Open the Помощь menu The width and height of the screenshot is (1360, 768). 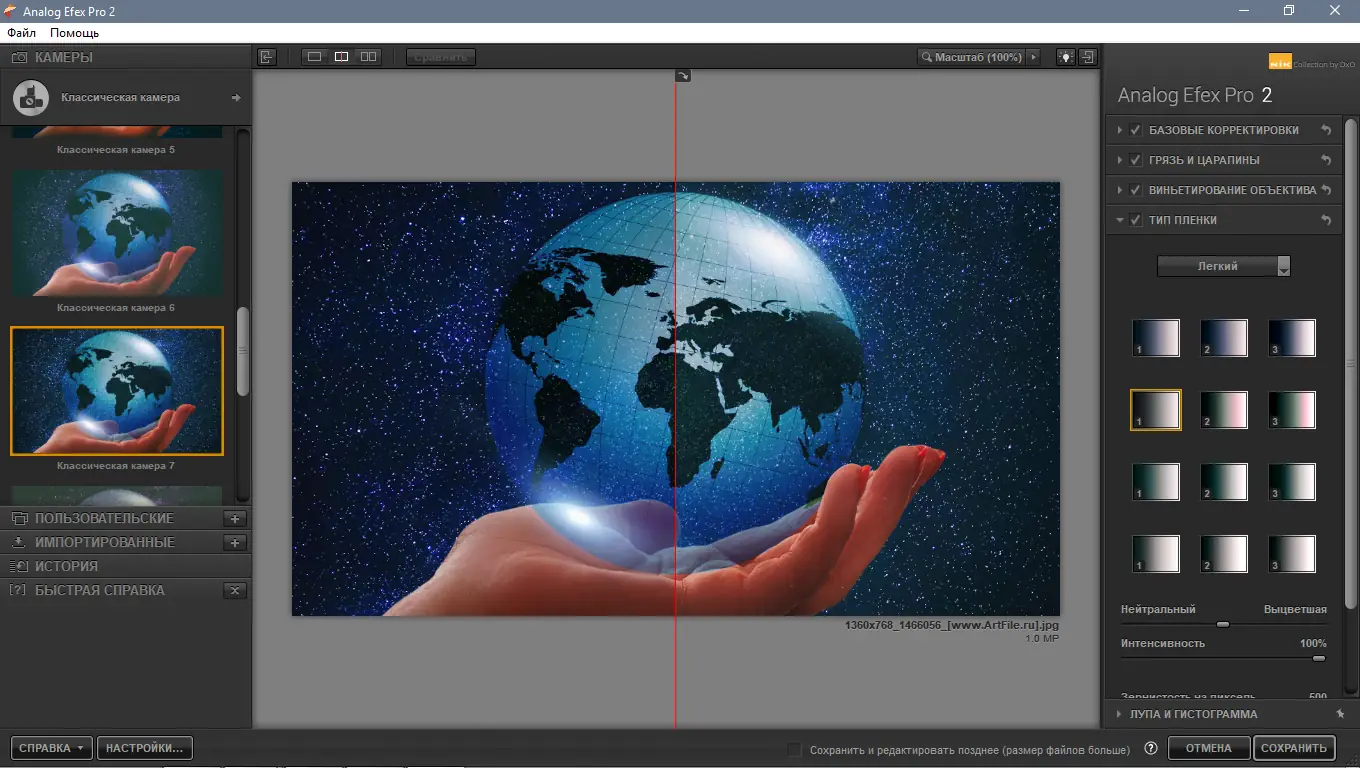coord(74,32)
